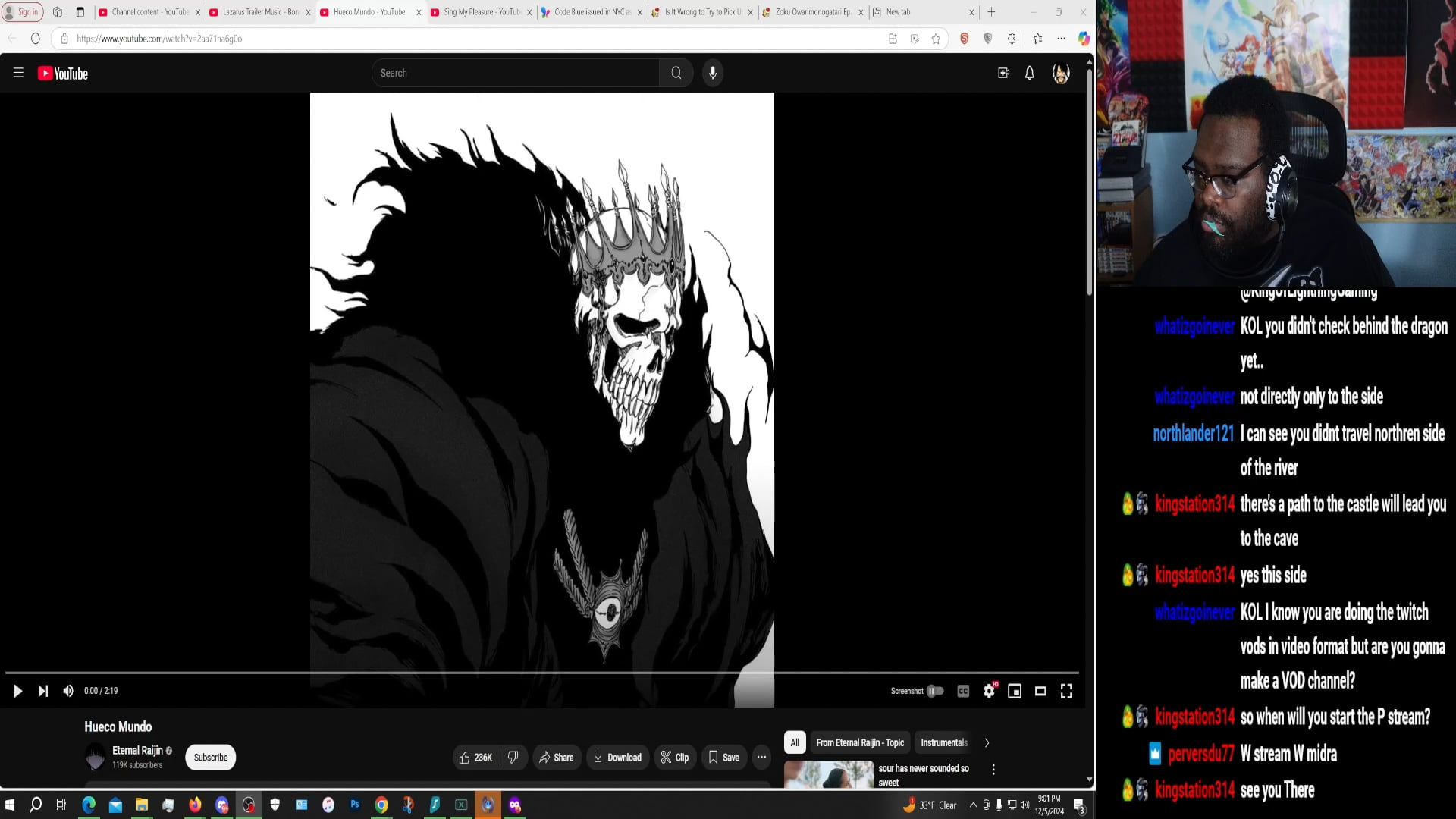
Task: Open options for 'sour has never sounded so sweet'
Action: (x=993, y=769)
